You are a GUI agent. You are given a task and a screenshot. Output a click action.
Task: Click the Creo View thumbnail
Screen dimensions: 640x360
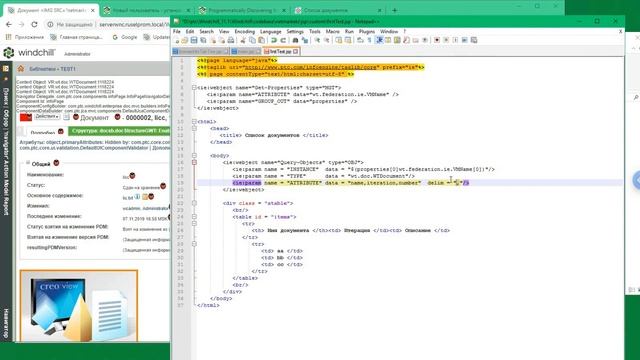[79, 305]
